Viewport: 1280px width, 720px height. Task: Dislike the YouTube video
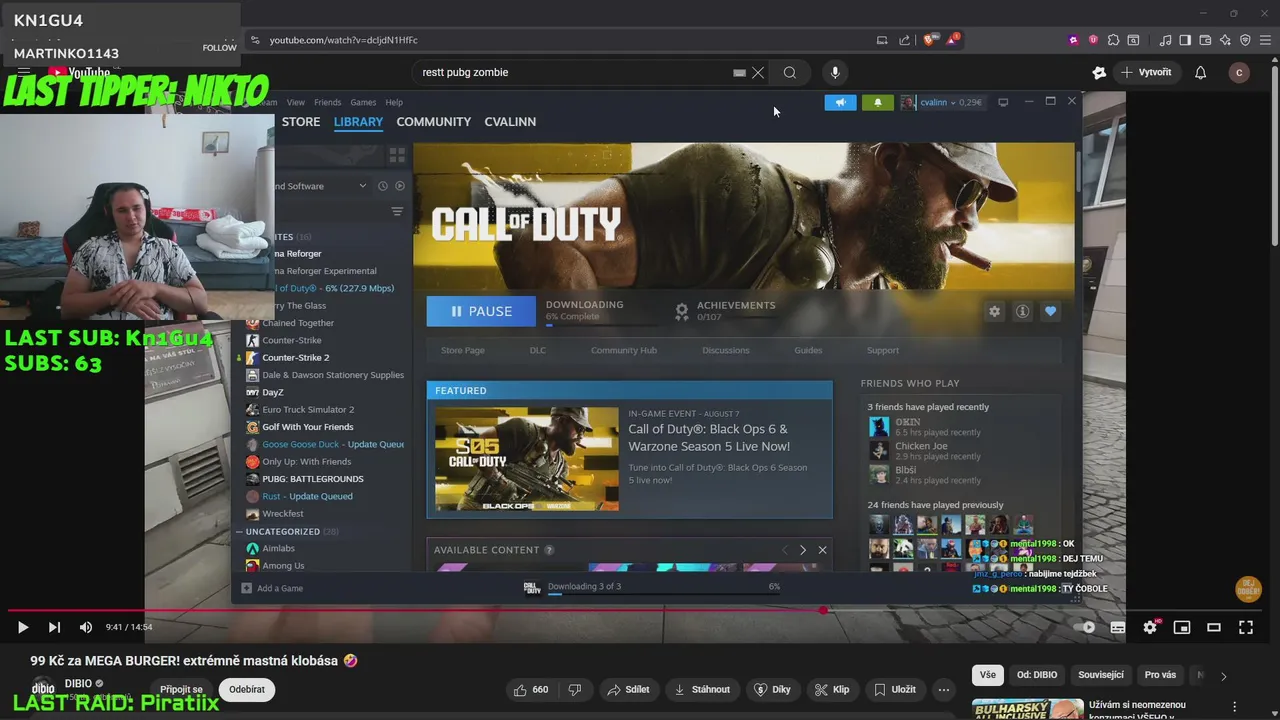click(x=575, y=689)
